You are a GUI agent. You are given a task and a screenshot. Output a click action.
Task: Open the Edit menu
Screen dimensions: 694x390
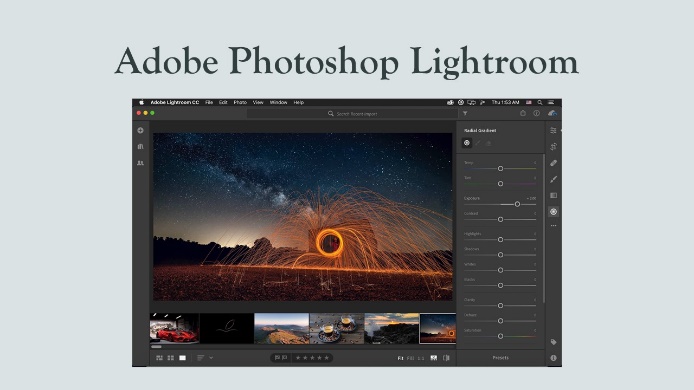[223, 102]
